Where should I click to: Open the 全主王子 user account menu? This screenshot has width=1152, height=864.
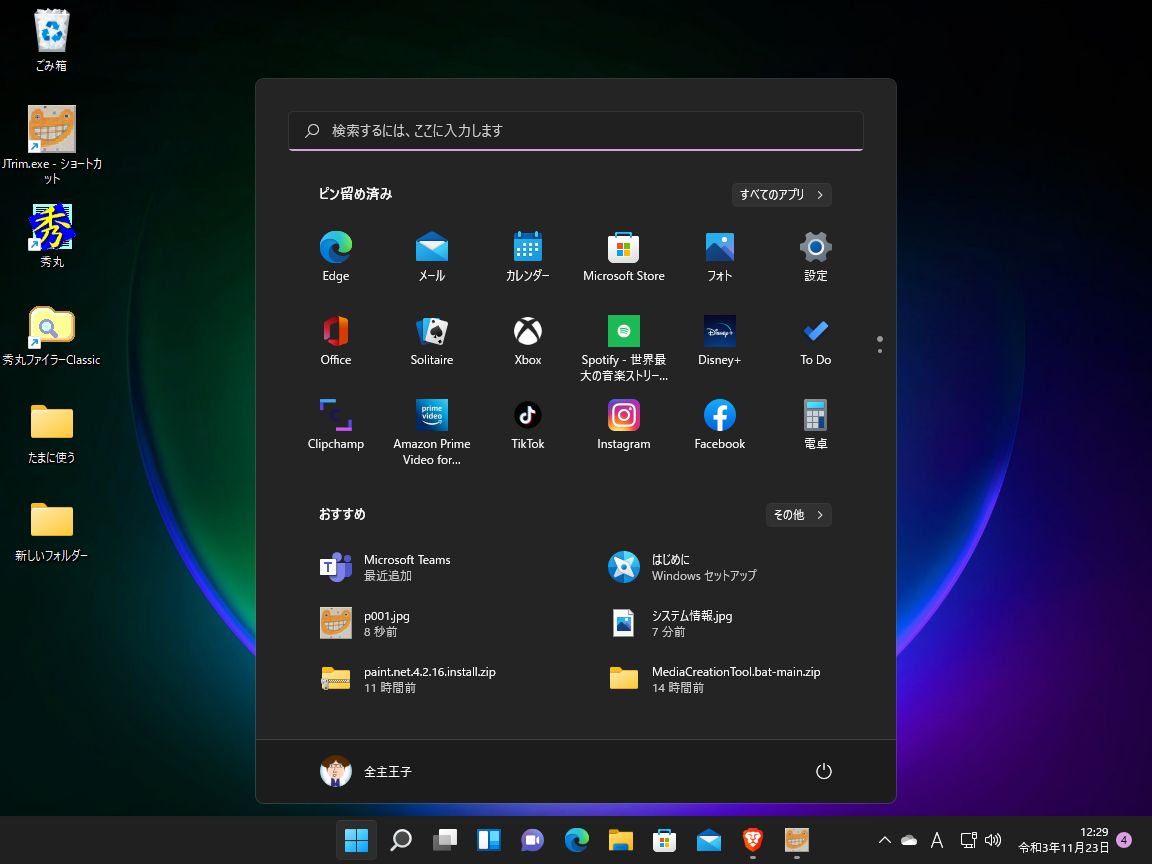coord(367,771)
